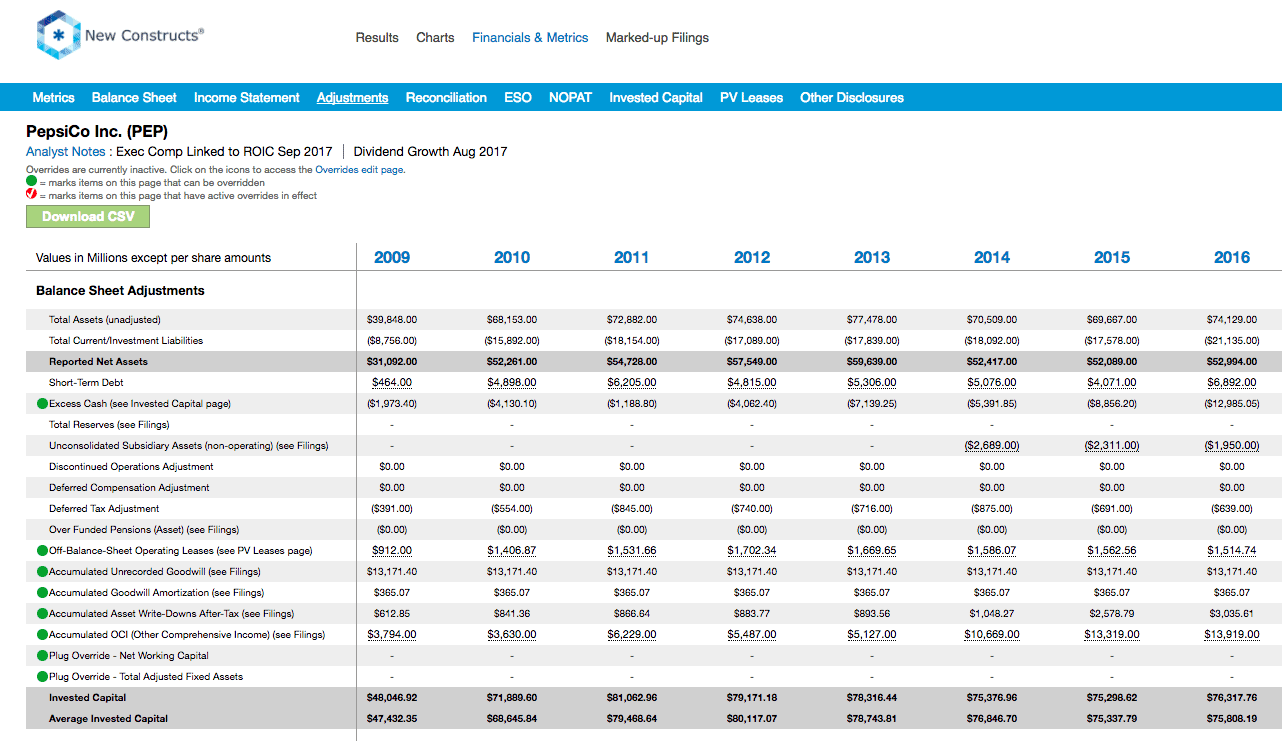This screenshot has width=1282, height=741.
Task: Open the Charts top navigation item
Action: pos(435,38)
